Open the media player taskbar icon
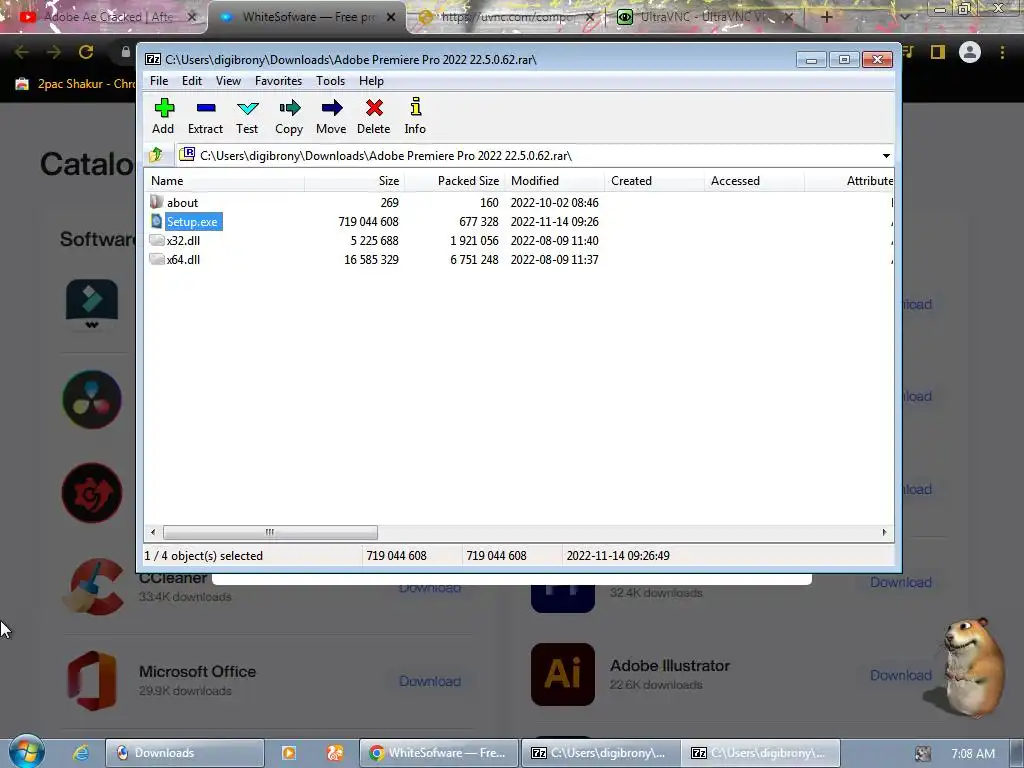This screenshot has height=768, width=1024. [288, 753]
